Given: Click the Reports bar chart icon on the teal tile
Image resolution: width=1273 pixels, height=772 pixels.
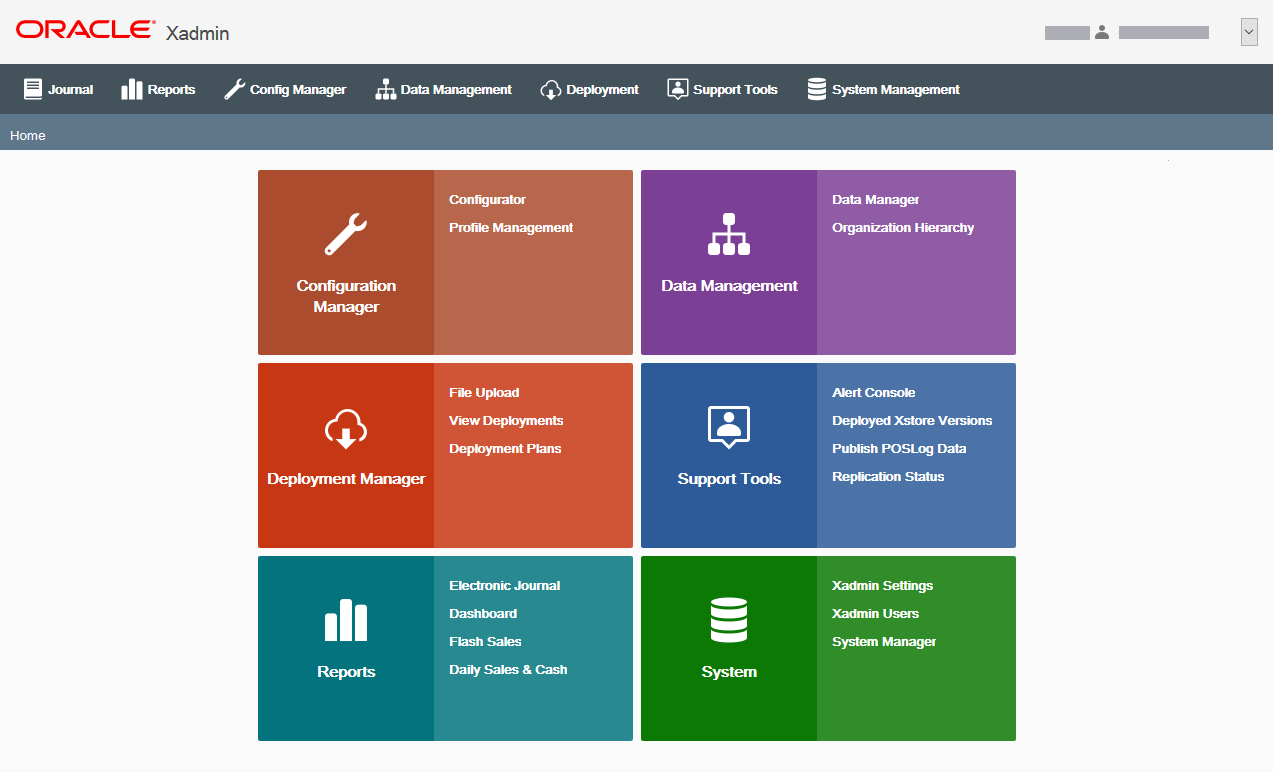Looking at the screenshot, I should point(345,621).
